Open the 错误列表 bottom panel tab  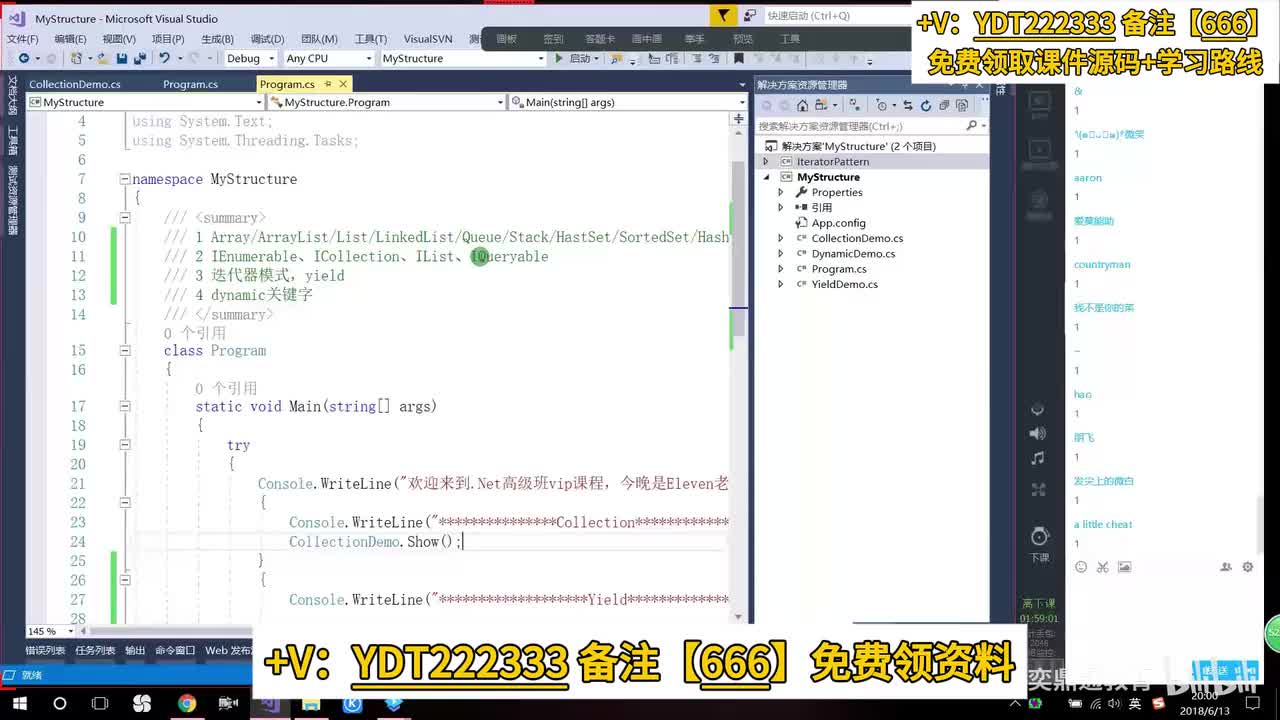coord(45,650)
